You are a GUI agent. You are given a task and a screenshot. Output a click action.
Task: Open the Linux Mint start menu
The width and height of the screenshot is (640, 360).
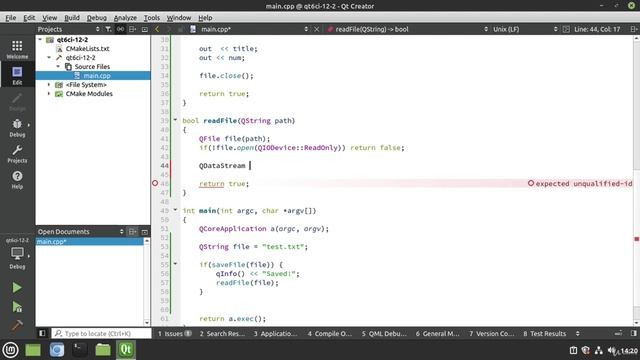[x=10, y=350]
